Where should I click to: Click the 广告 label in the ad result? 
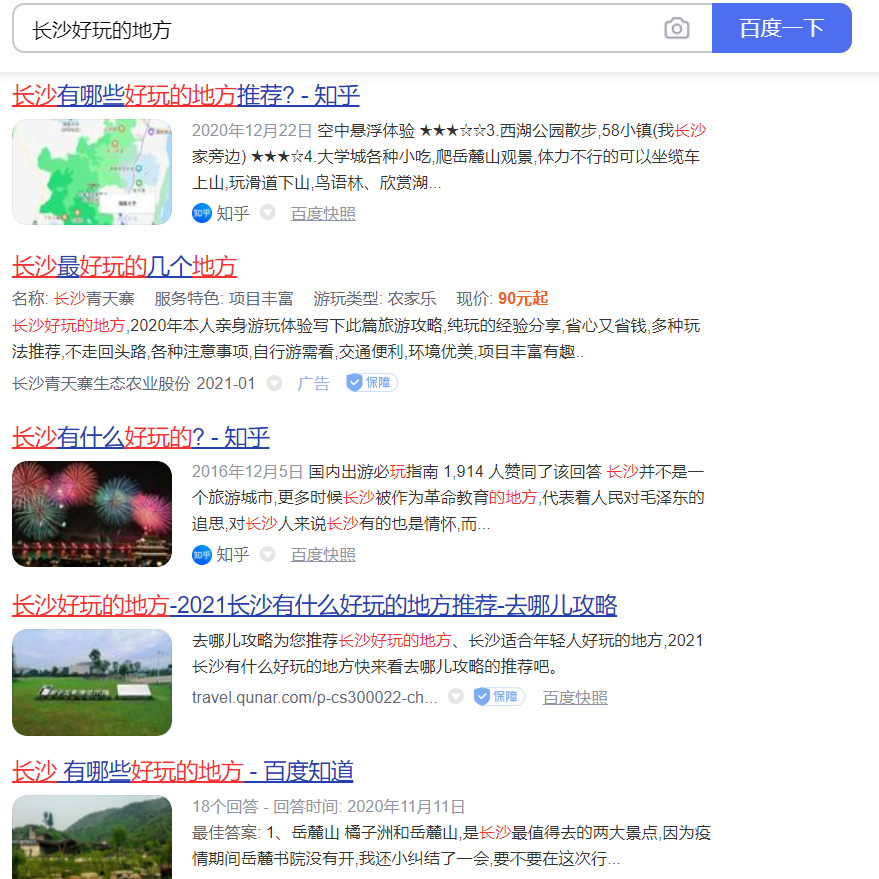[x=313, y=383]
